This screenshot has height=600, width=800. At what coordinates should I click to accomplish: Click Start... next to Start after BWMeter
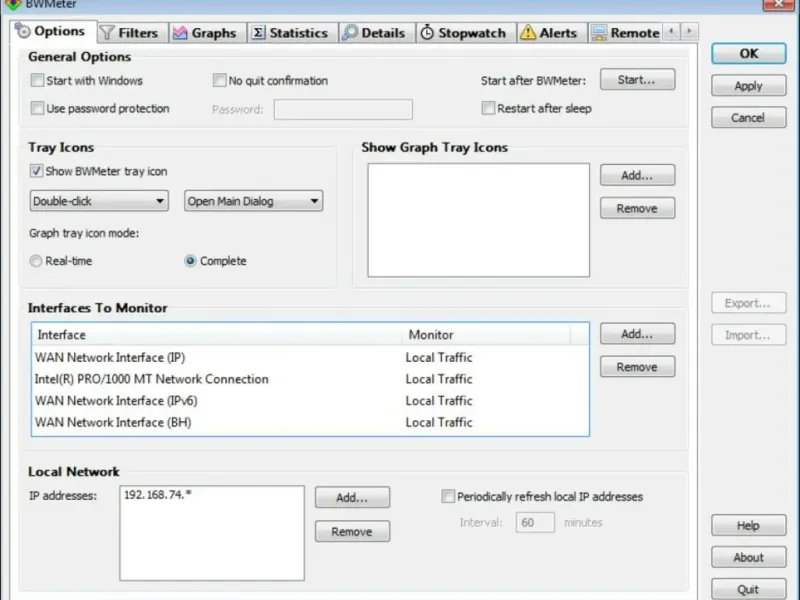coord(637,80)
